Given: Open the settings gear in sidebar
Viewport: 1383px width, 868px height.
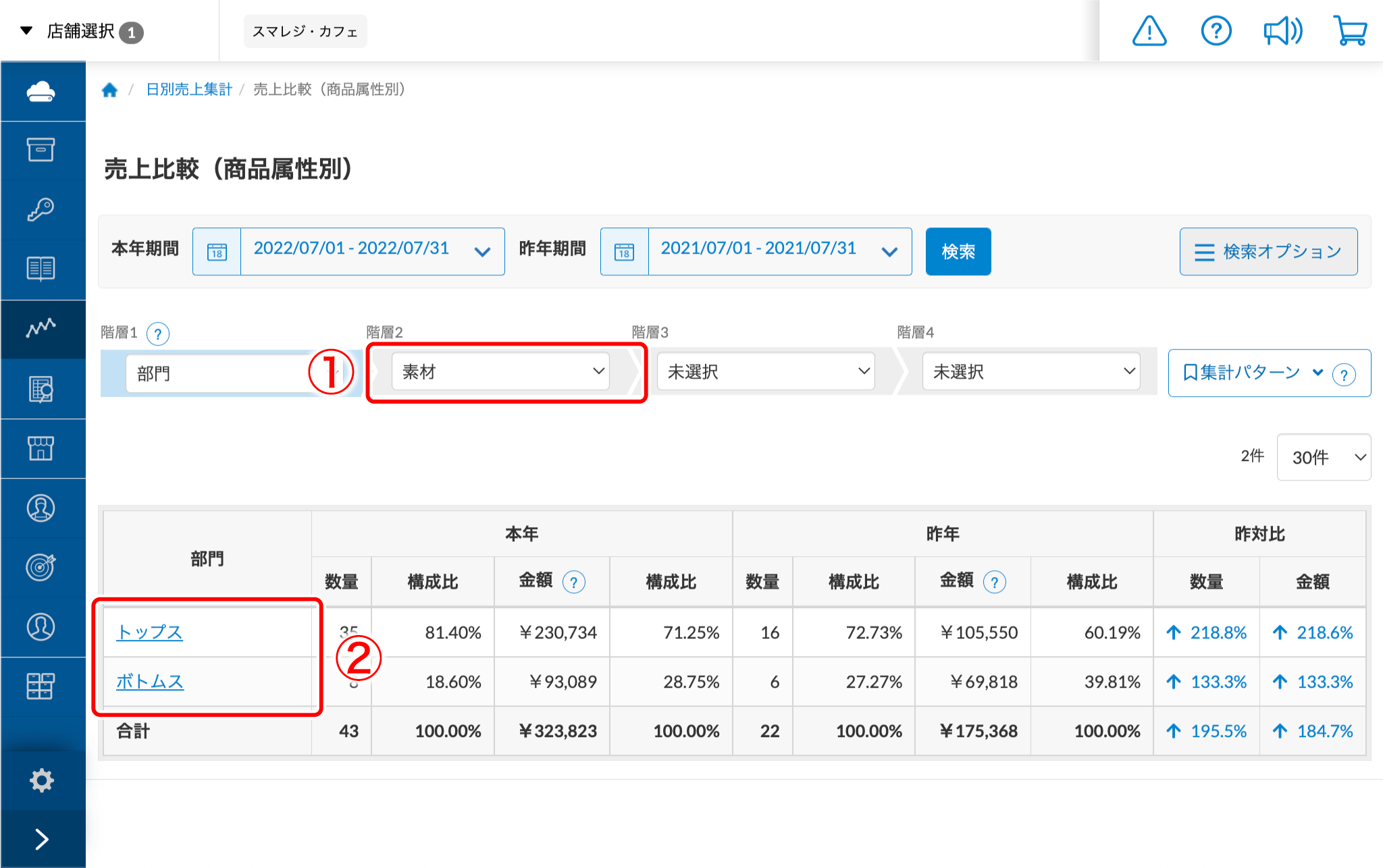Looking at the screenshot, I should coord(41,780).
